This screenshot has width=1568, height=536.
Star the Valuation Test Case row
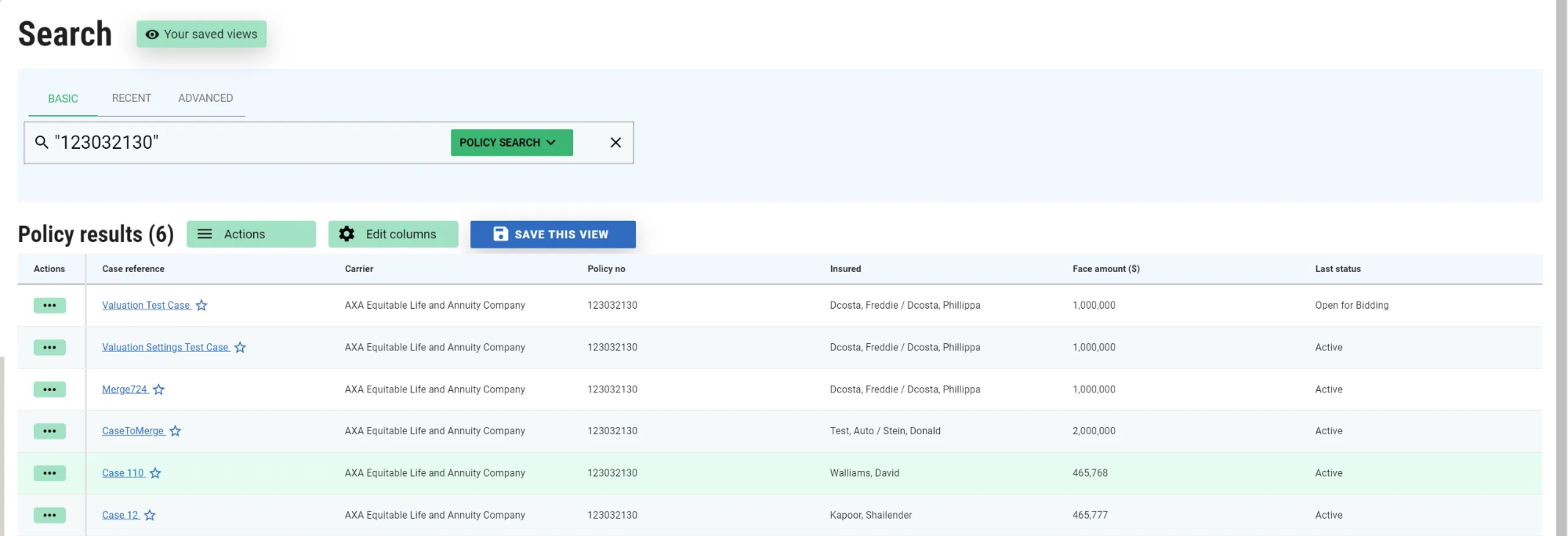[x=201, y=306]
